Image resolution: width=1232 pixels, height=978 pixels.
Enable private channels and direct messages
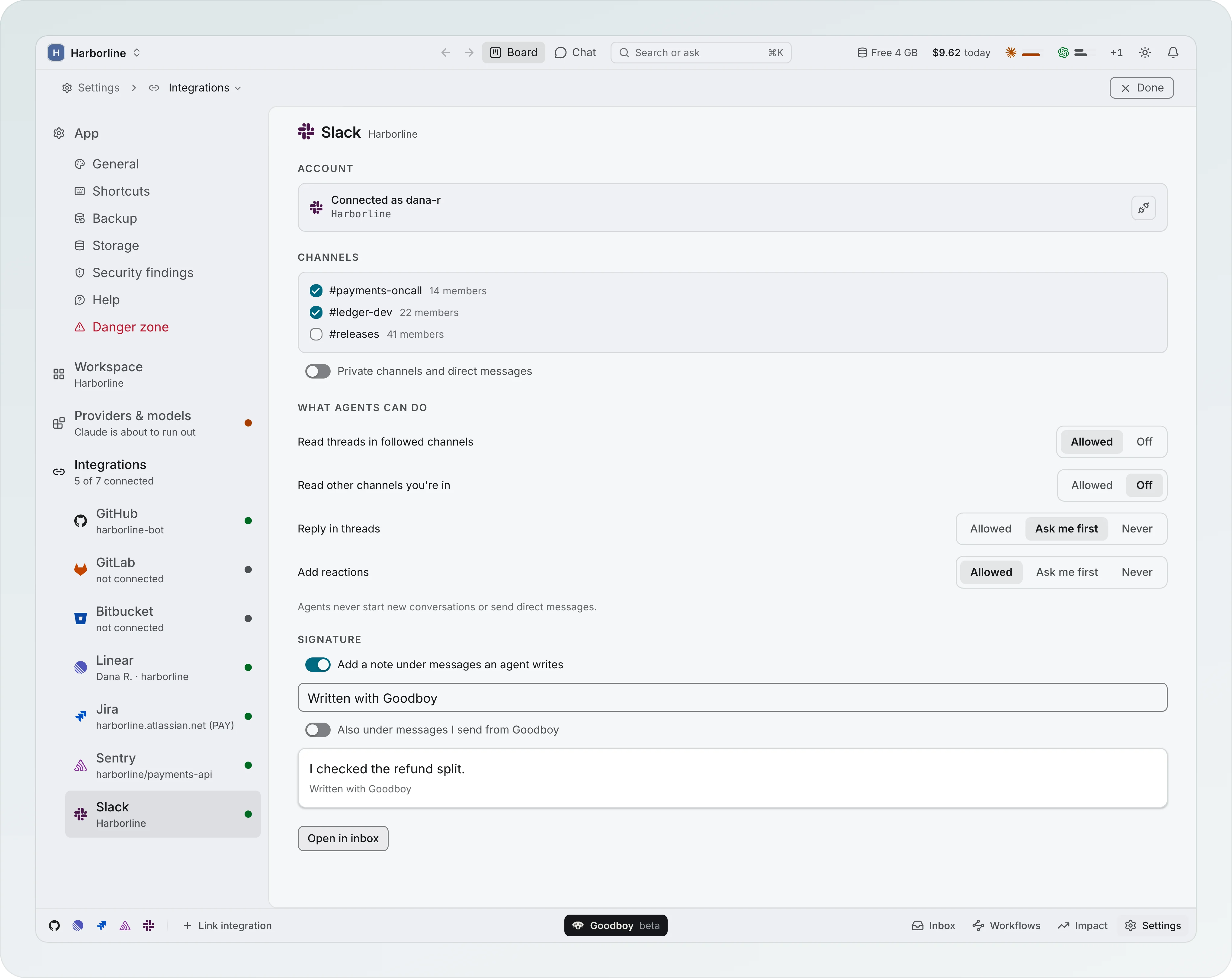pos(318,371)
